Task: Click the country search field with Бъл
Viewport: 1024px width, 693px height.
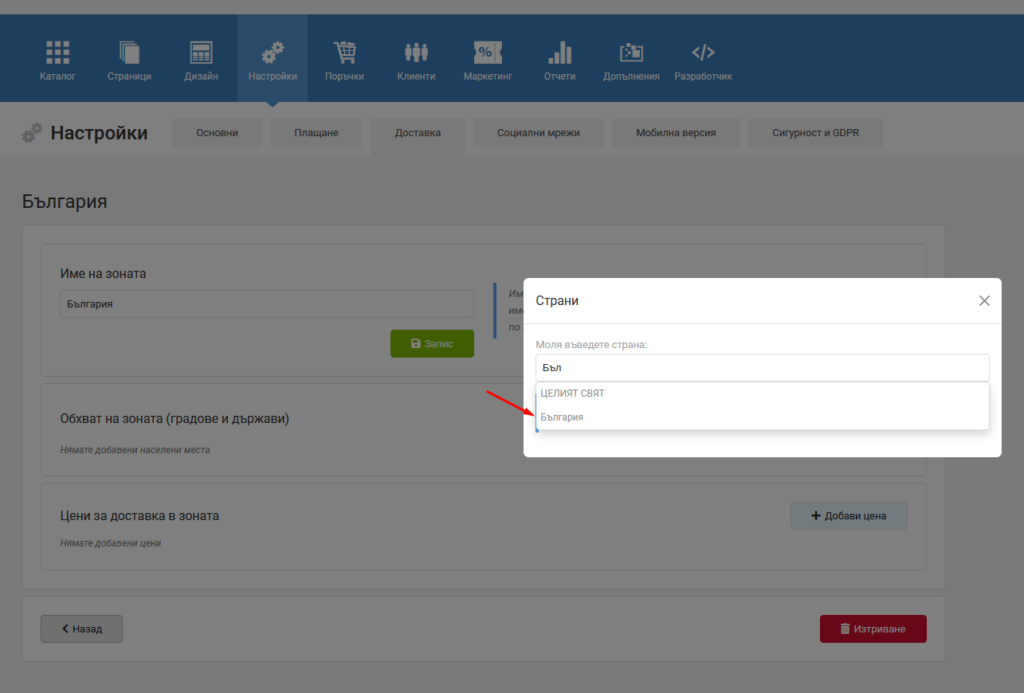Action: point(762,368)
